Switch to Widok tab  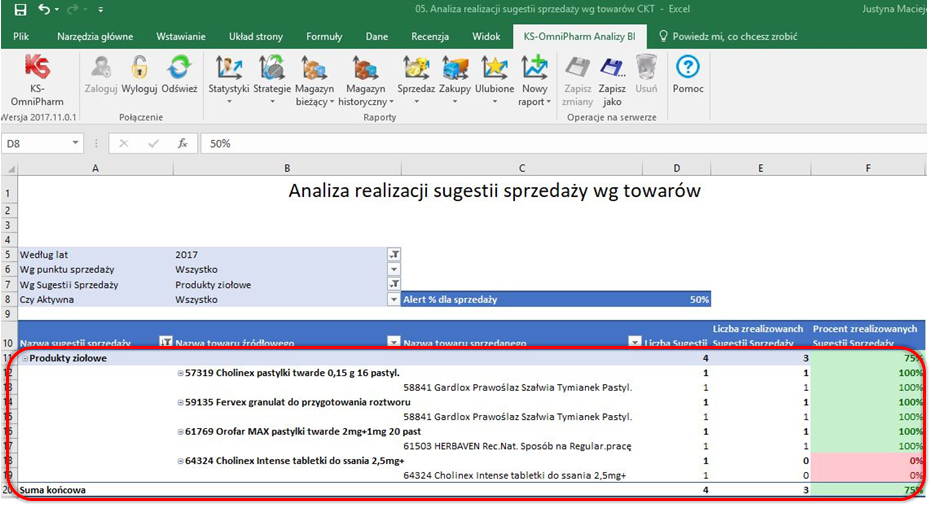pyautogui.click(x=486, y=36)
